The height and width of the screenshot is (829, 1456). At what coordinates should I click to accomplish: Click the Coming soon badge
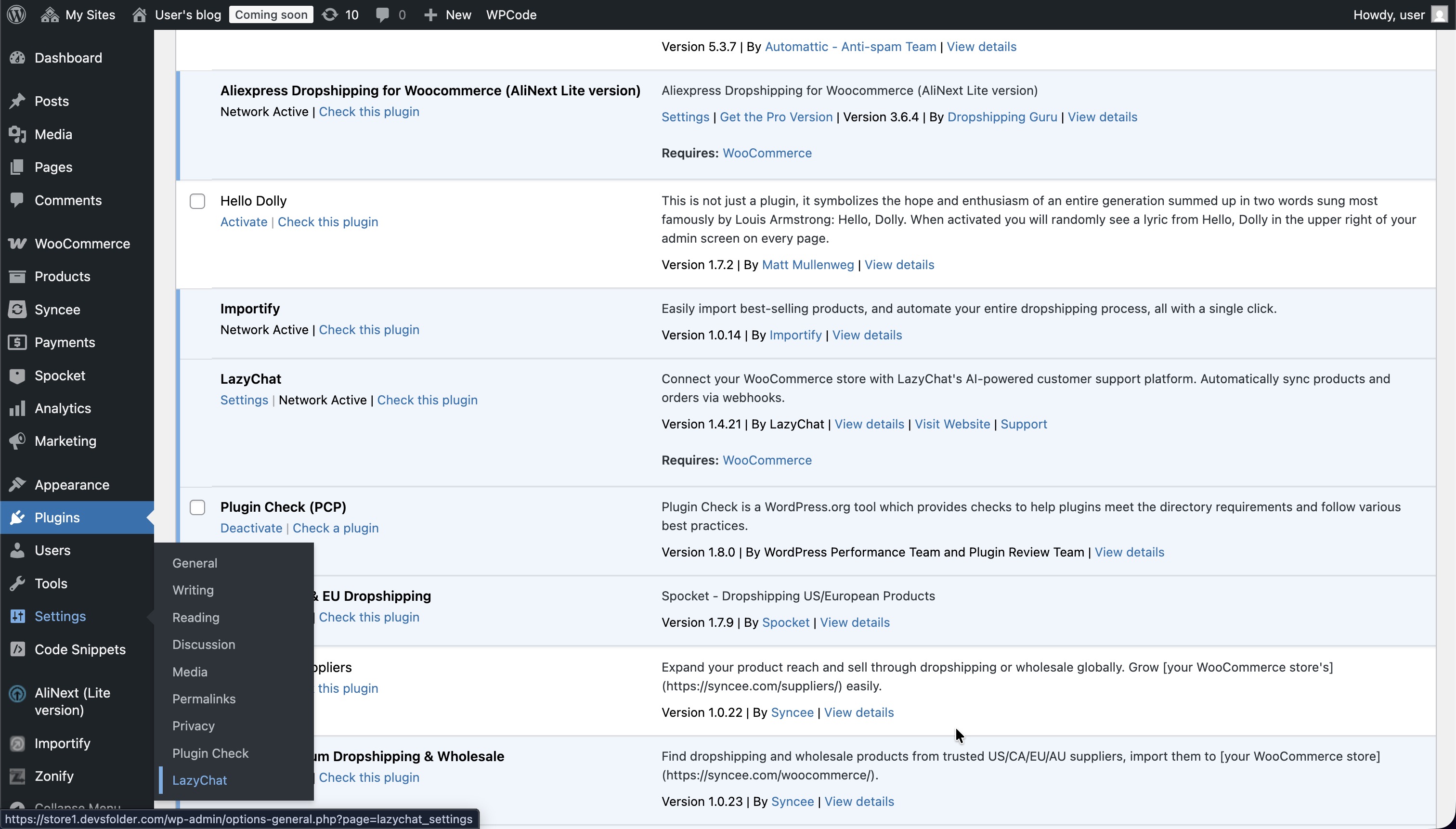coord(271,15)
